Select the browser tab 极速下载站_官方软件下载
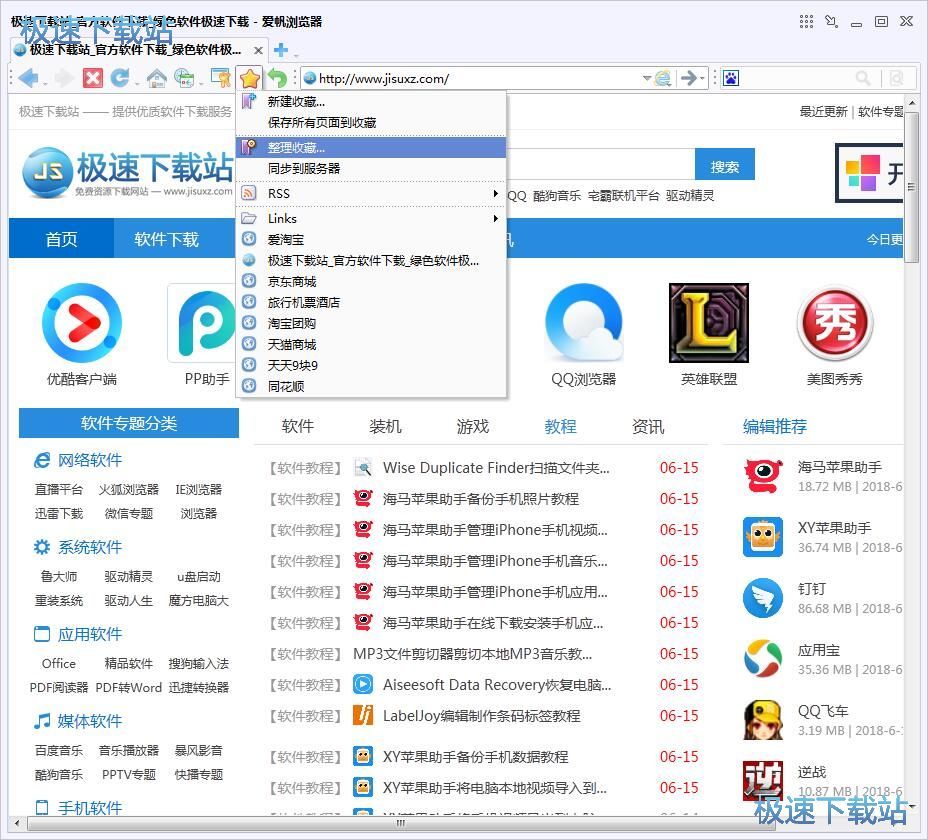This screenshot has height=840, width=928. pyautogui.click(x=136, y=50)
